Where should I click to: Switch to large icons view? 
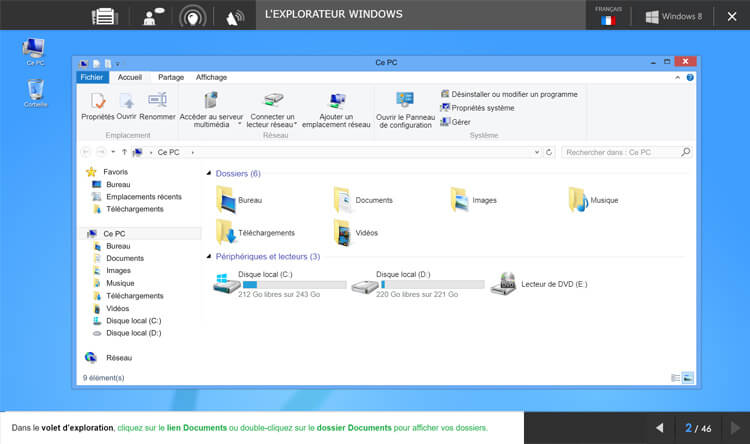pos(688,378)
